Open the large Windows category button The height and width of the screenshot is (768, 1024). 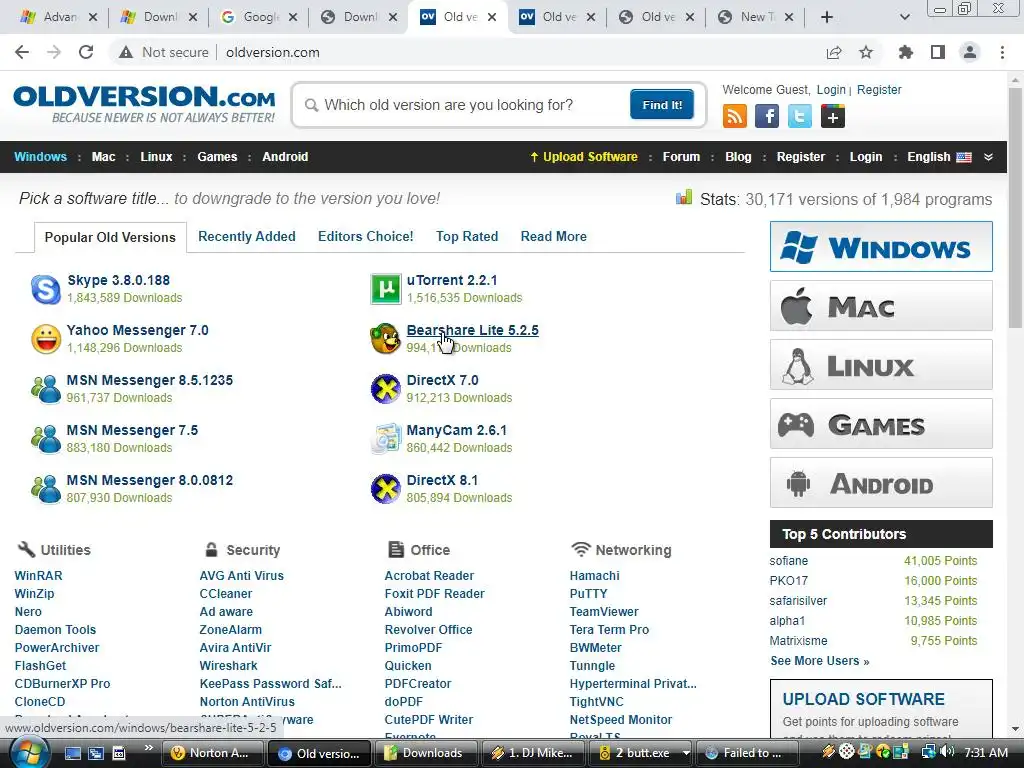click(881, 247)
